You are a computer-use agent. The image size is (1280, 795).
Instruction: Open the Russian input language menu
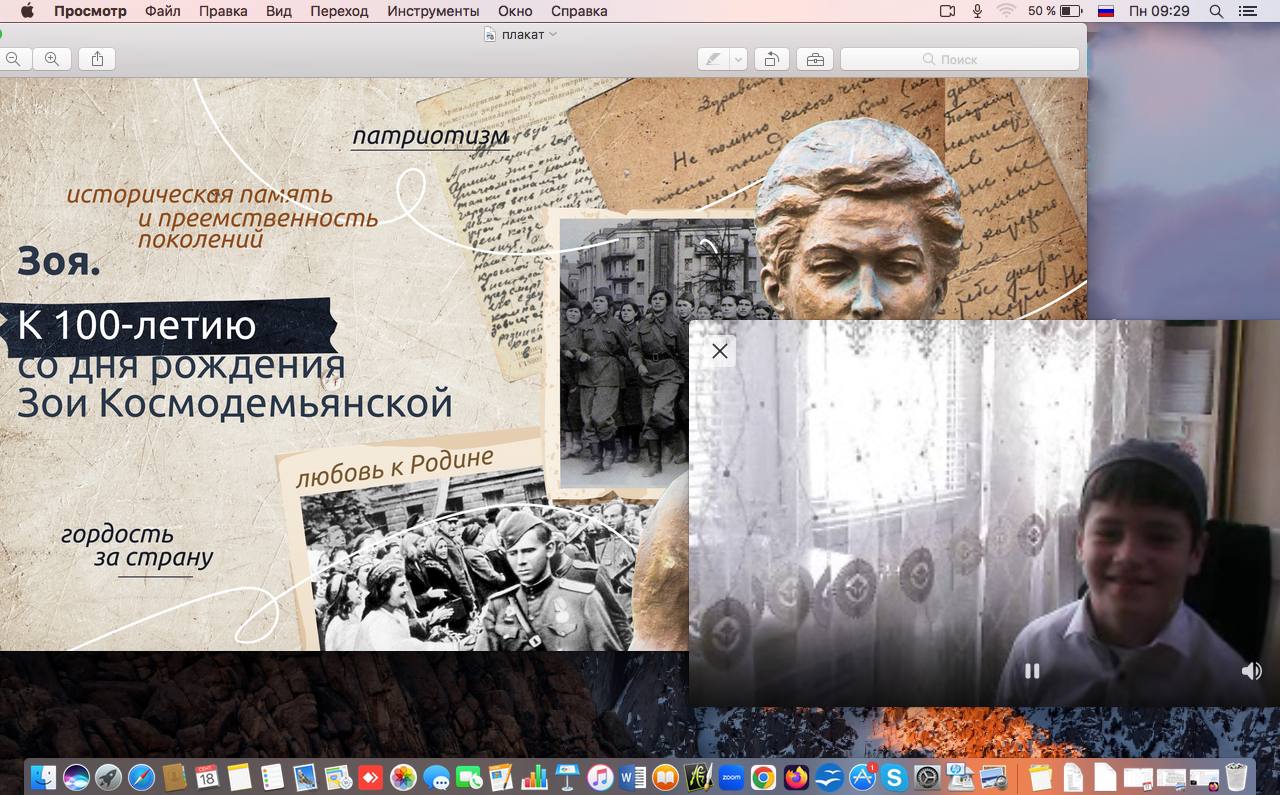(x=1106, y=11)
